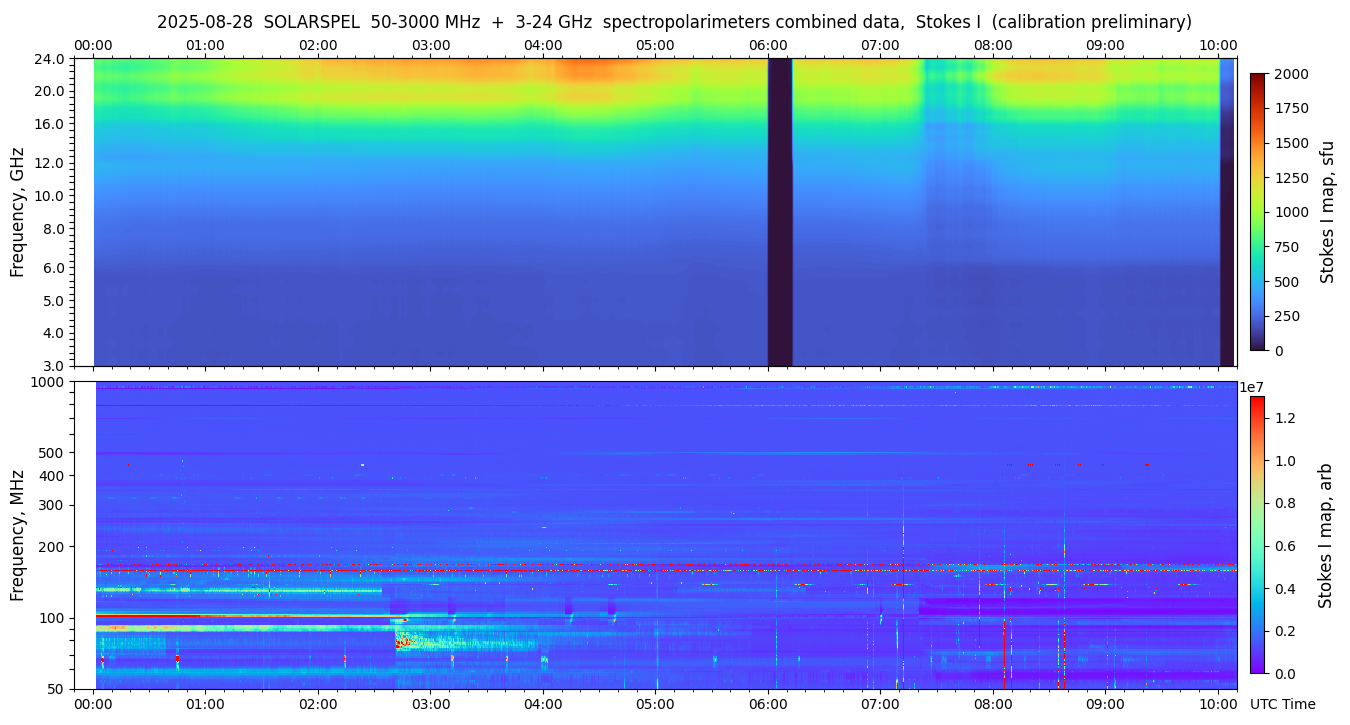Click the 1000 MHz frequency tick label
The width and height of the screenshot is (1350, 725).
47,382
